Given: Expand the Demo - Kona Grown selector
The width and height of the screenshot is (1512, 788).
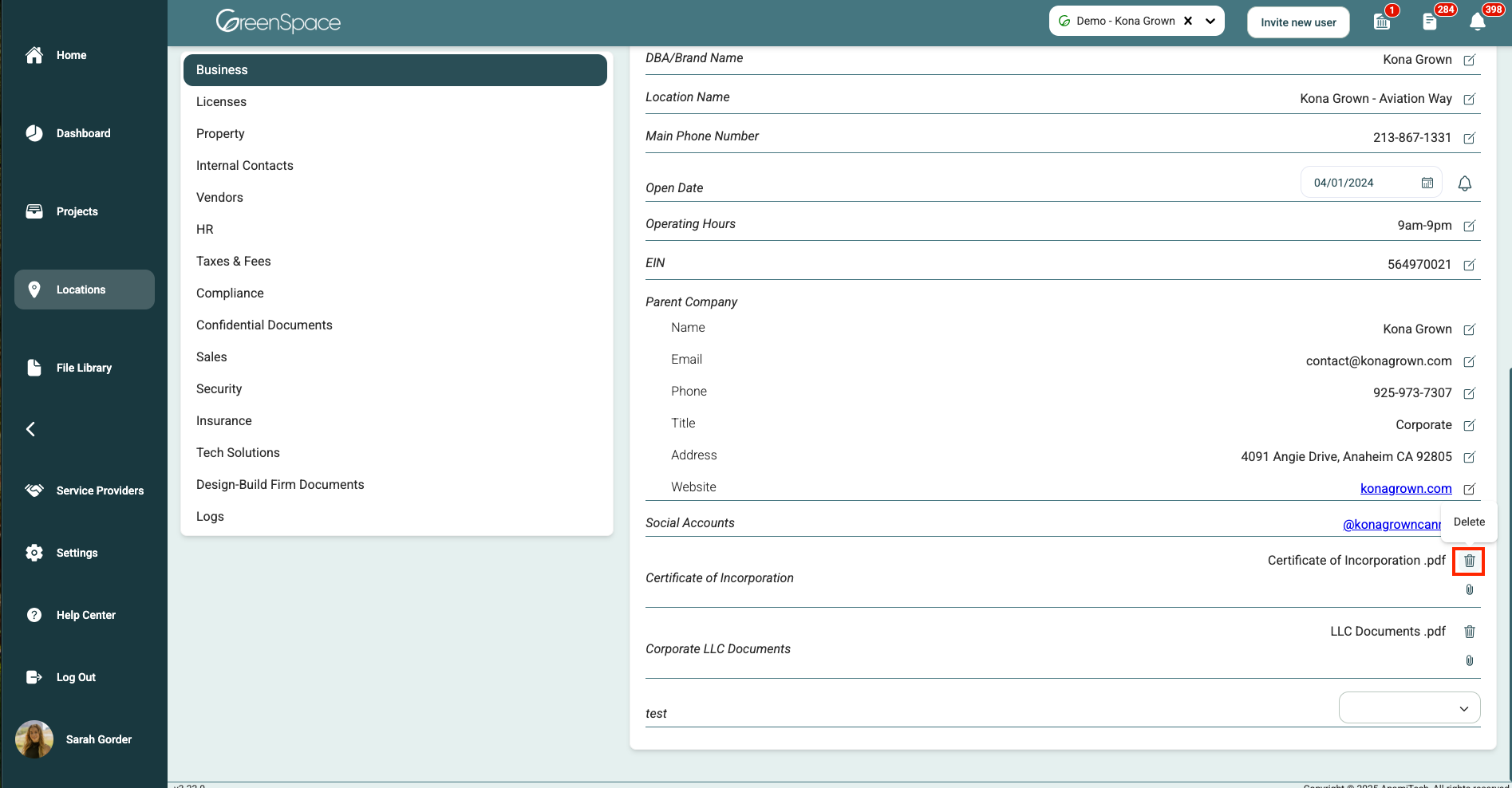Looking at the screenshot, I should (x=1210, y=22).
